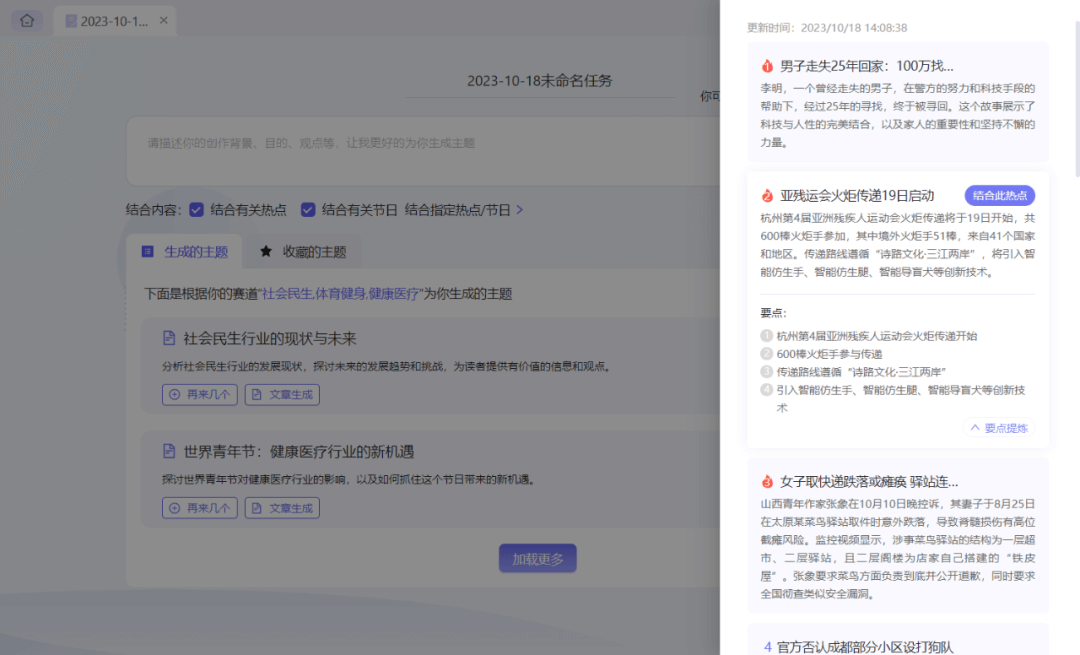Click the plus icon in second 再来几个 button

[x=175, y=508]
